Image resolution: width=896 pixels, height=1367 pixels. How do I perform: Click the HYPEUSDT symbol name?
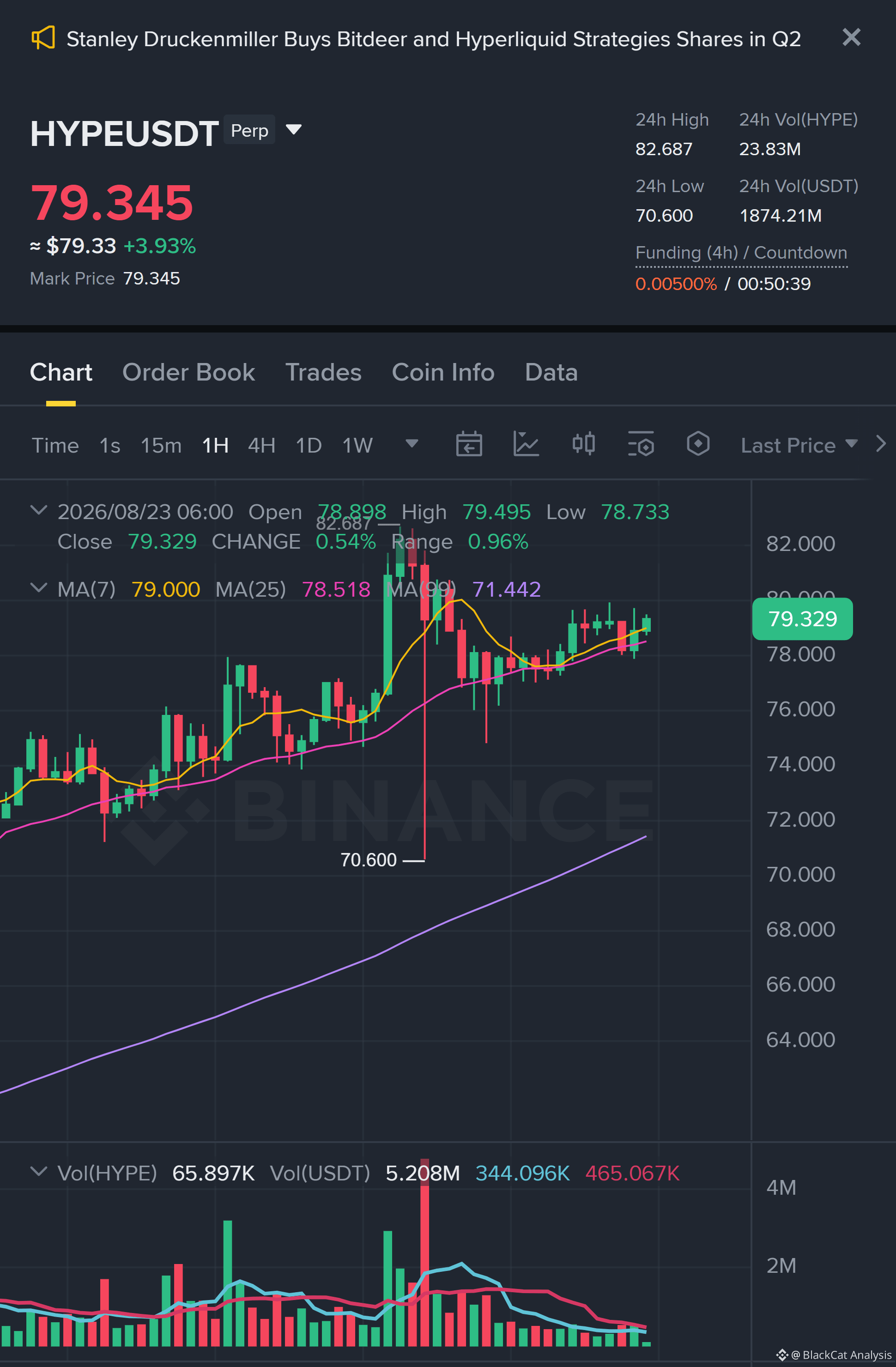(x=124, y=134)
